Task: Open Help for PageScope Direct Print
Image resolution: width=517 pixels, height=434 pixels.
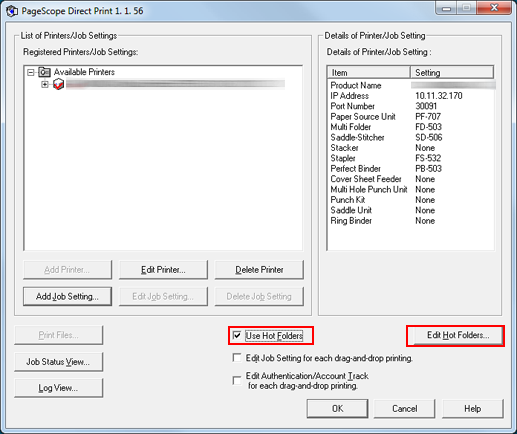Action: click(472, 409)
